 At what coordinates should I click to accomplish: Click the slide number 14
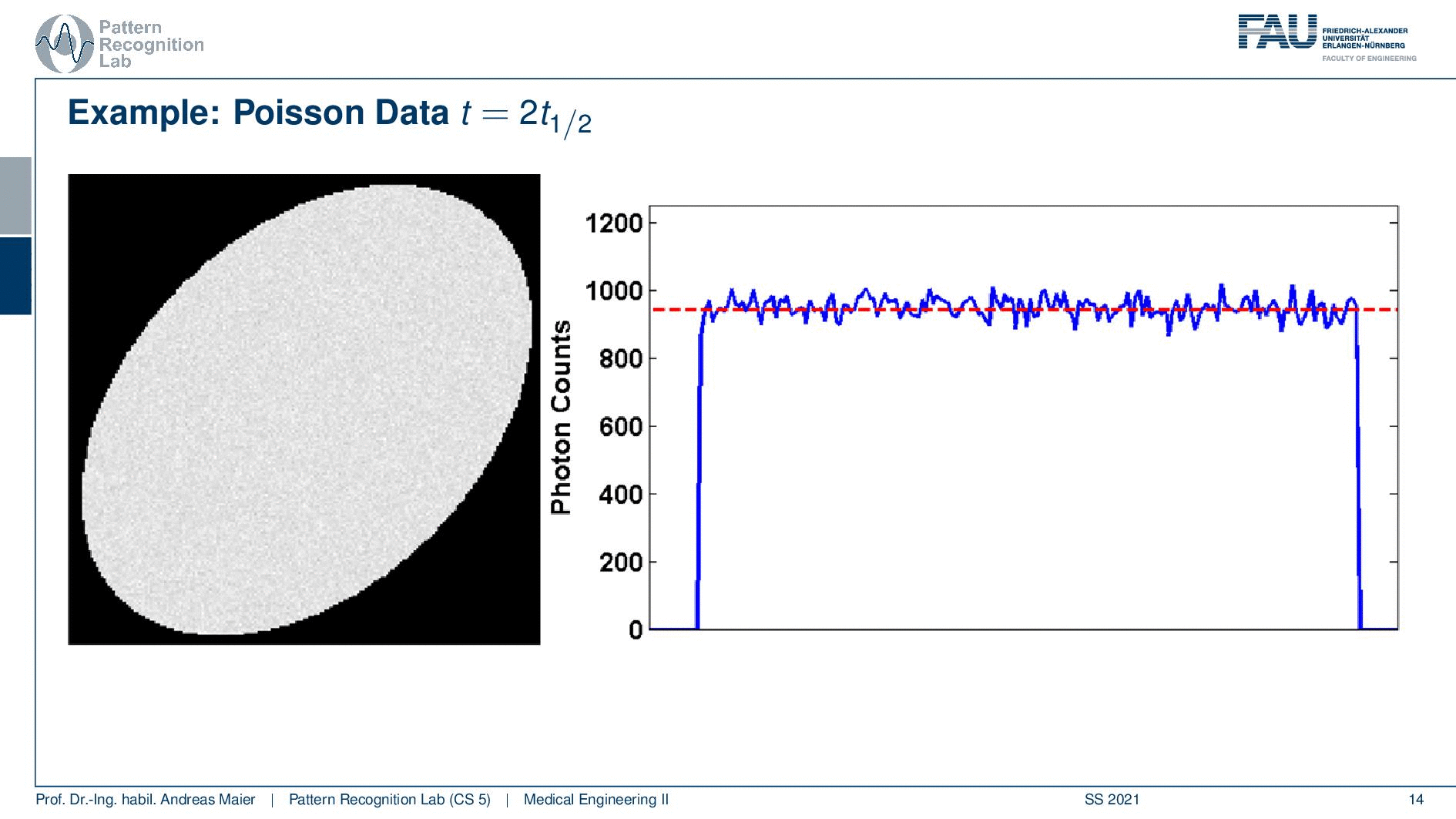click(1416, 800)
